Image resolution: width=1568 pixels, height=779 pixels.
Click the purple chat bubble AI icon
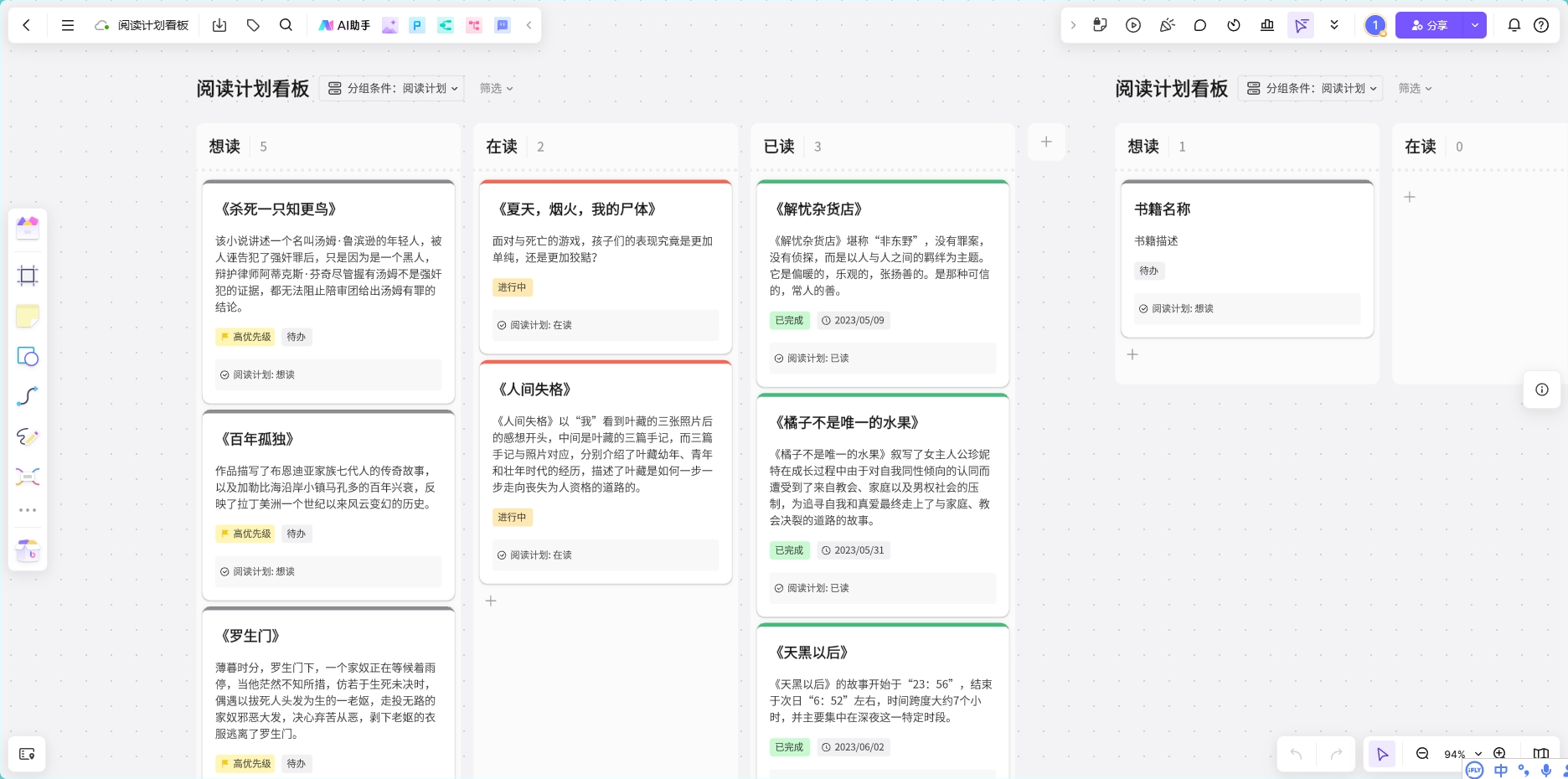[503, 25]
